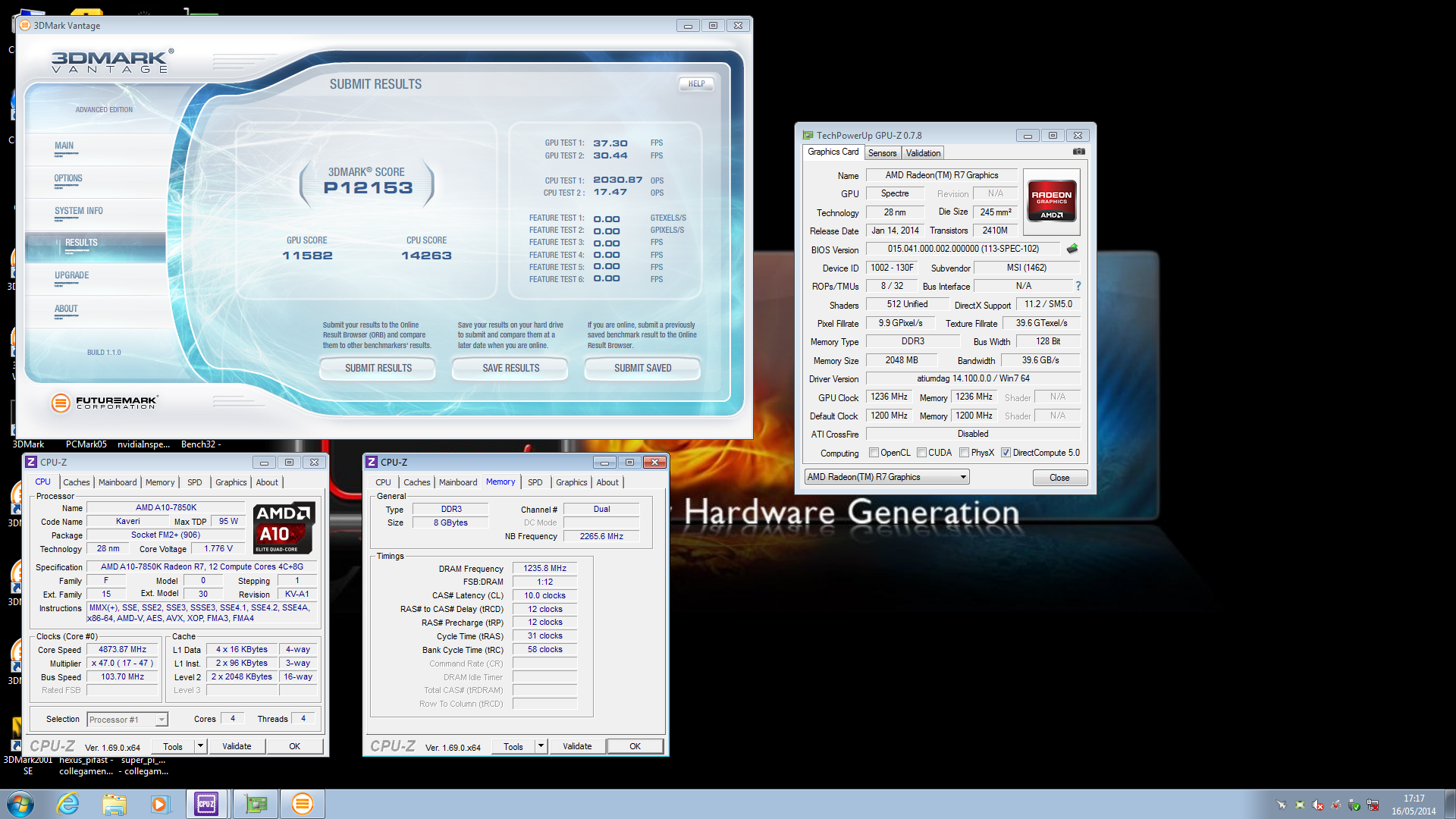Click the Futuremark Corporation logo
Viewport: 1456px width, 819px height.
pyautogui.click(x=104, y=403)
